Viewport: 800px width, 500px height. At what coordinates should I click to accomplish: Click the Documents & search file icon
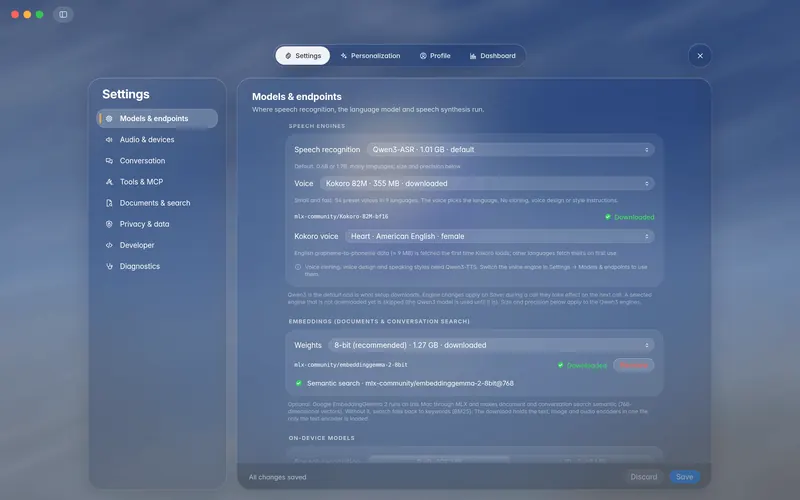tap(109, 203)
